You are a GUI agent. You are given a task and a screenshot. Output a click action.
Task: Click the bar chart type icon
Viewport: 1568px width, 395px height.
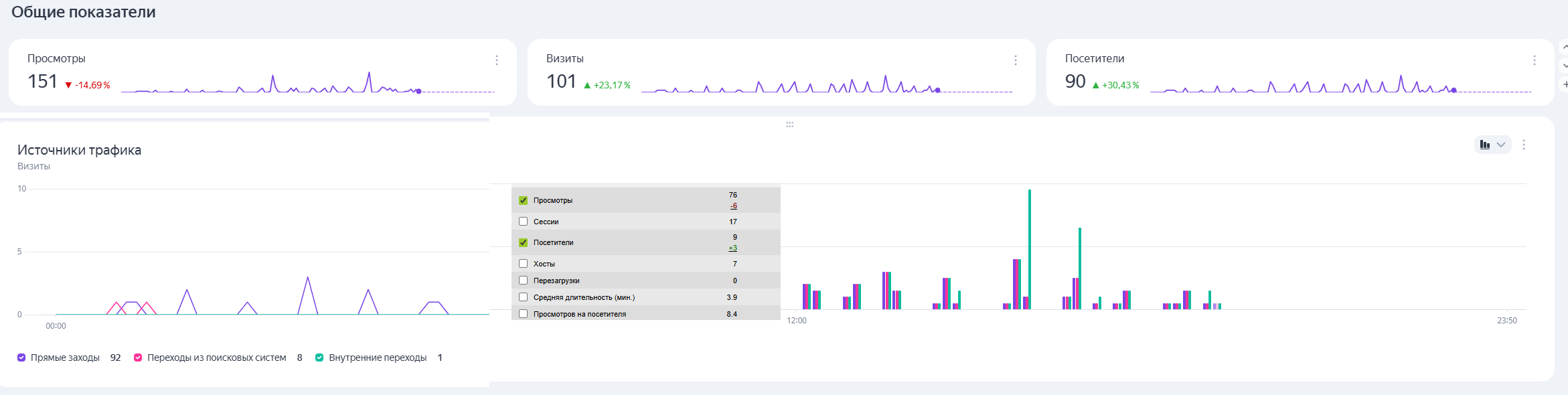tap(1484, 145)
